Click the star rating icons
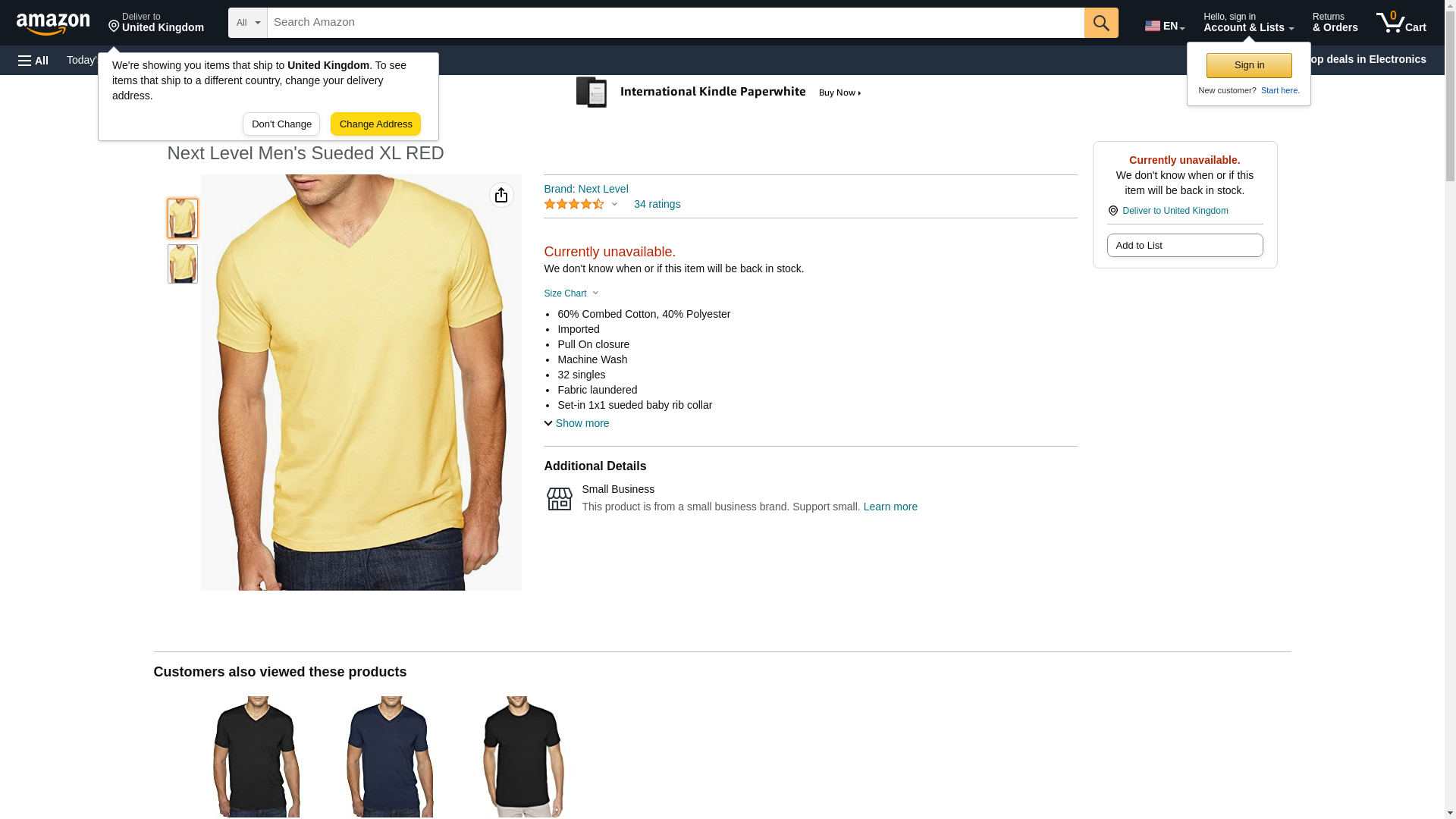The width and height of the screenshot is (1456, 819). pos(574,205)
